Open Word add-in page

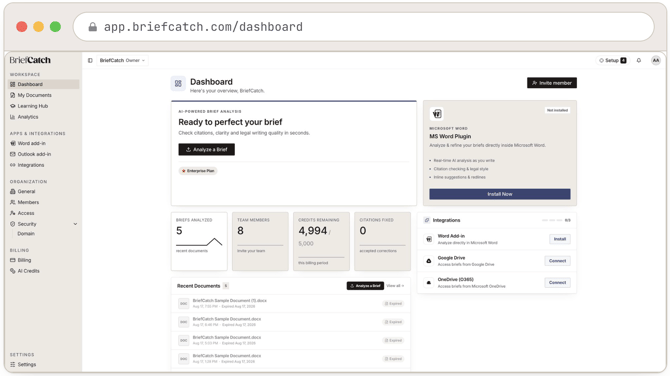(43, 143)
